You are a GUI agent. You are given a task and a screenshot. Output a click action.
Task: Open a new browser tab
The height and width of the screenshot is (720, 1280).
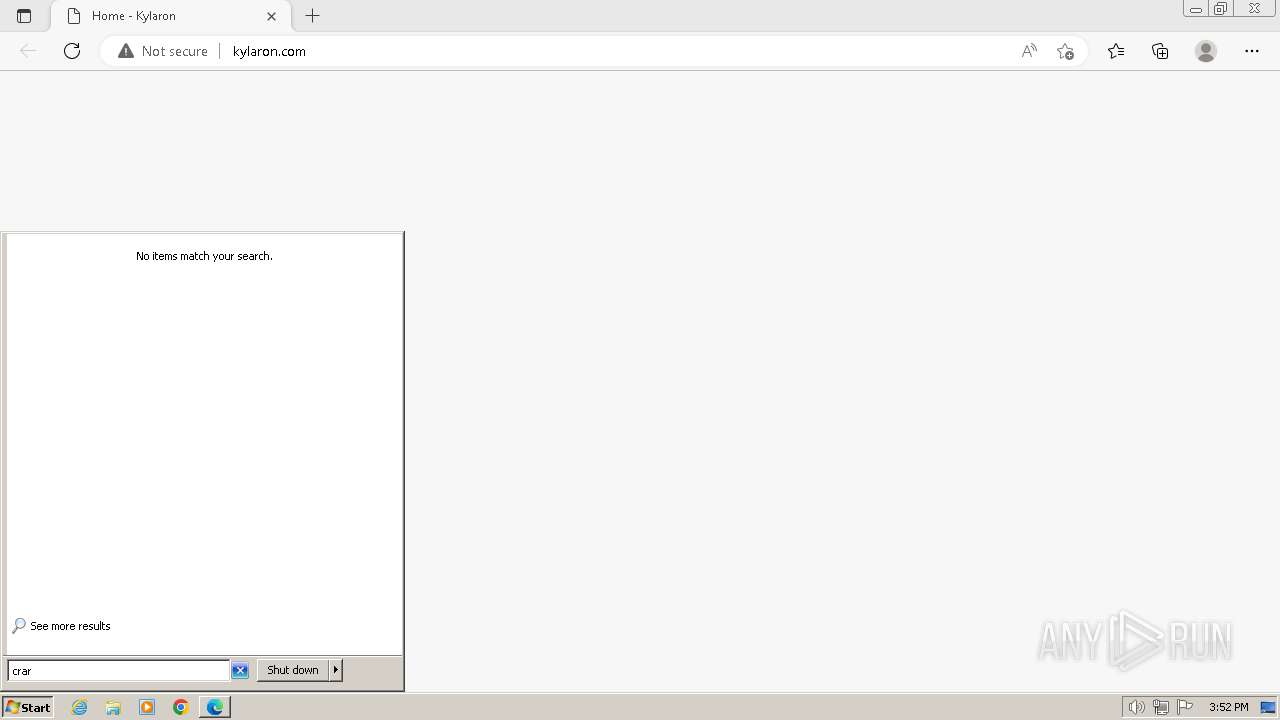click(x=313, y=16)
